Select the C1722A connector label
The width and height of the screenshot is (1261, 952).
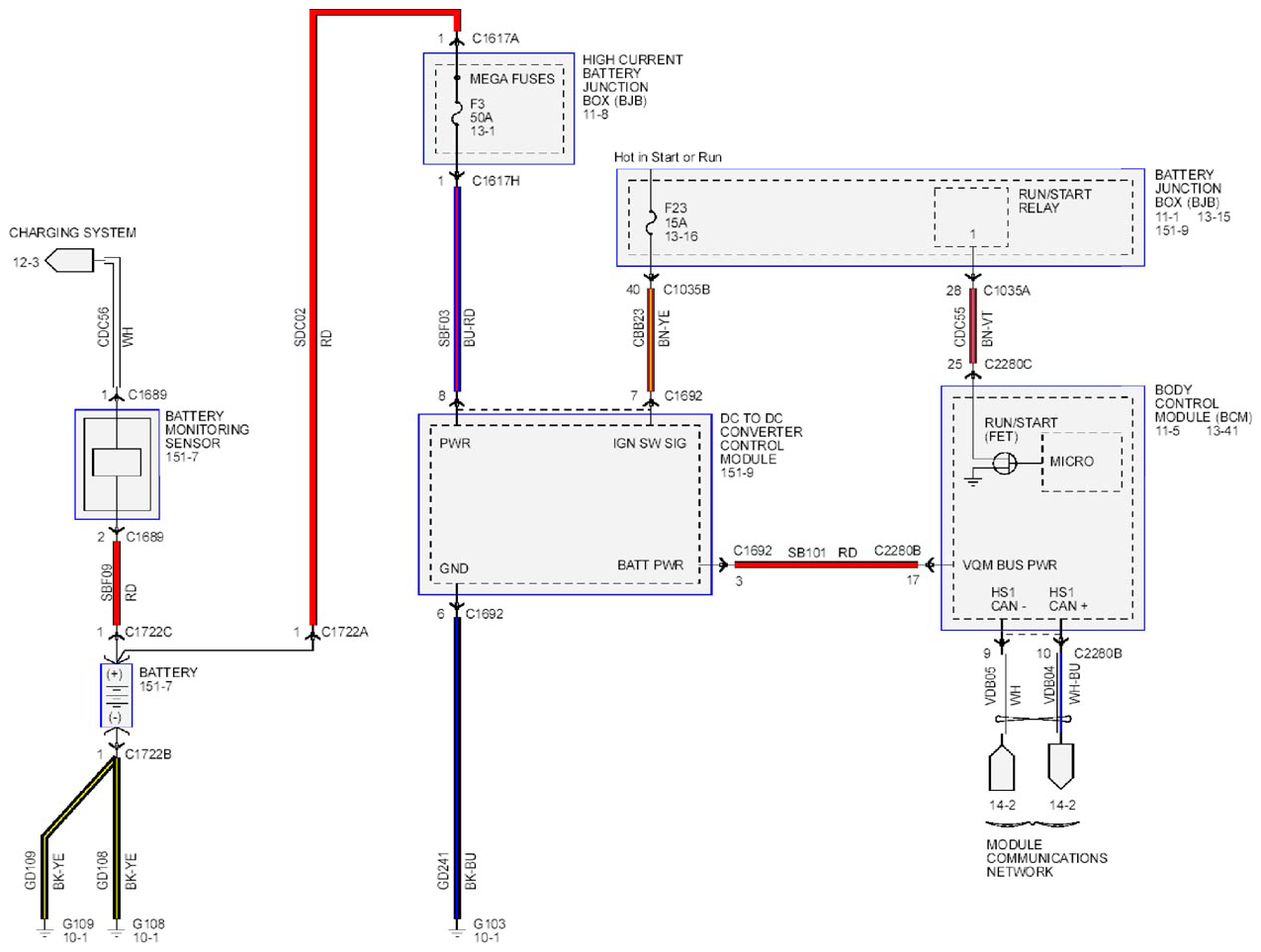tap(344, 632)
